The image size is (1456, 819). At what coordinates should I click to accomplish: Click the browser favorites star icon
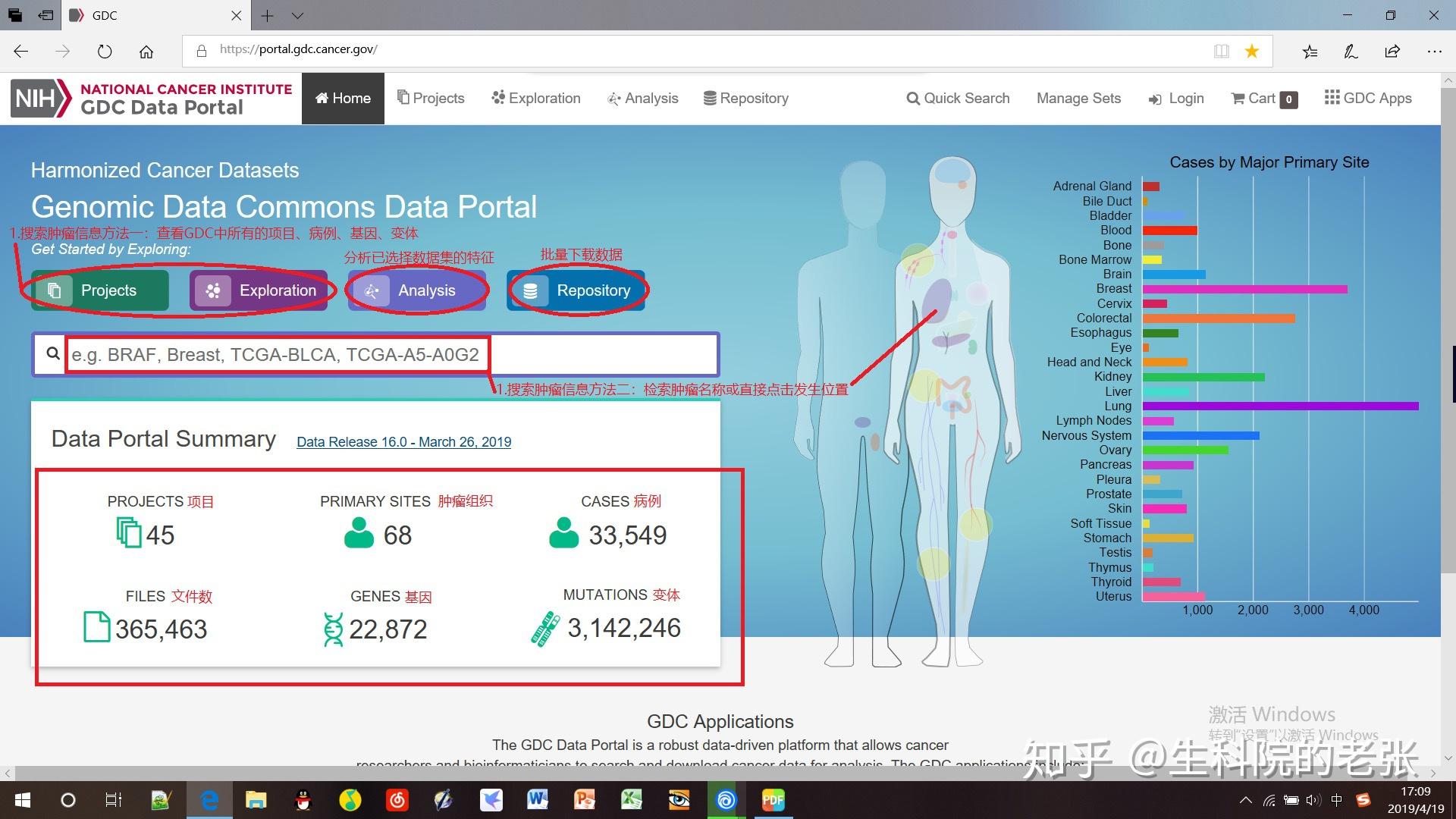click(x=1252, y=51)
